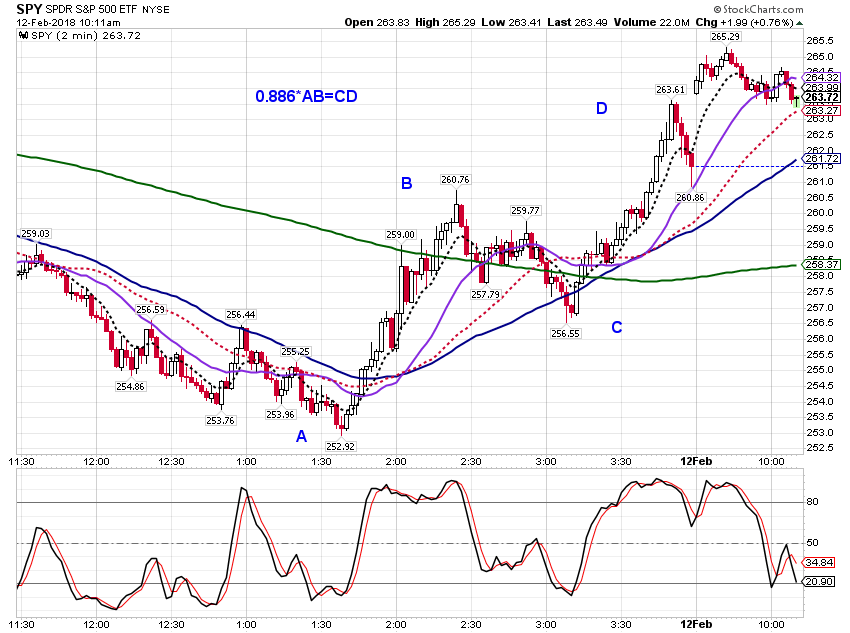850x633 pixels.
Task: Click the red 263.27 moving average tag
Action: tap(822, 111)
